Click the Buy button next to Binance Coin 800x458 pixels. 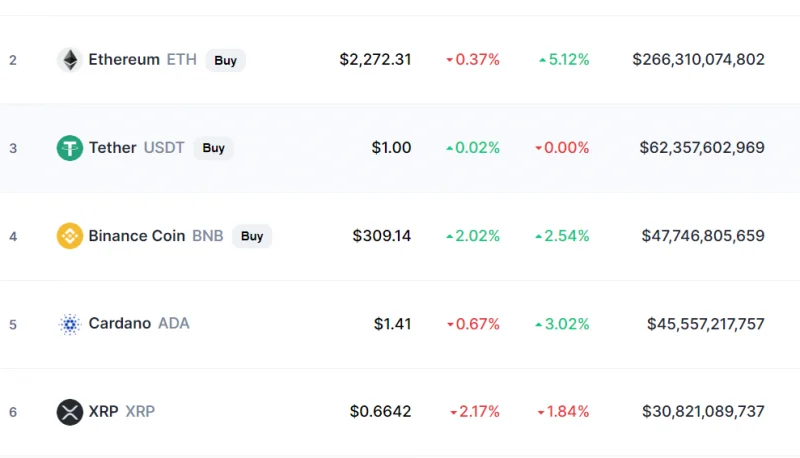point(252,236)
